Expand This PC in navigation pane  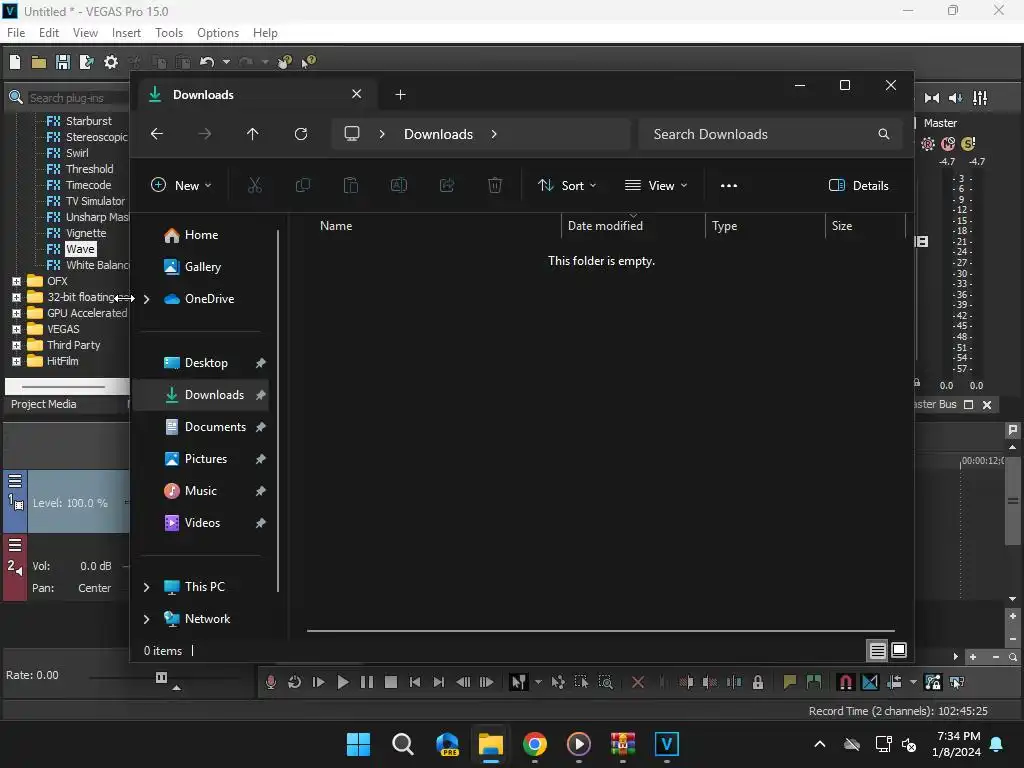click(x=146, y=587)
